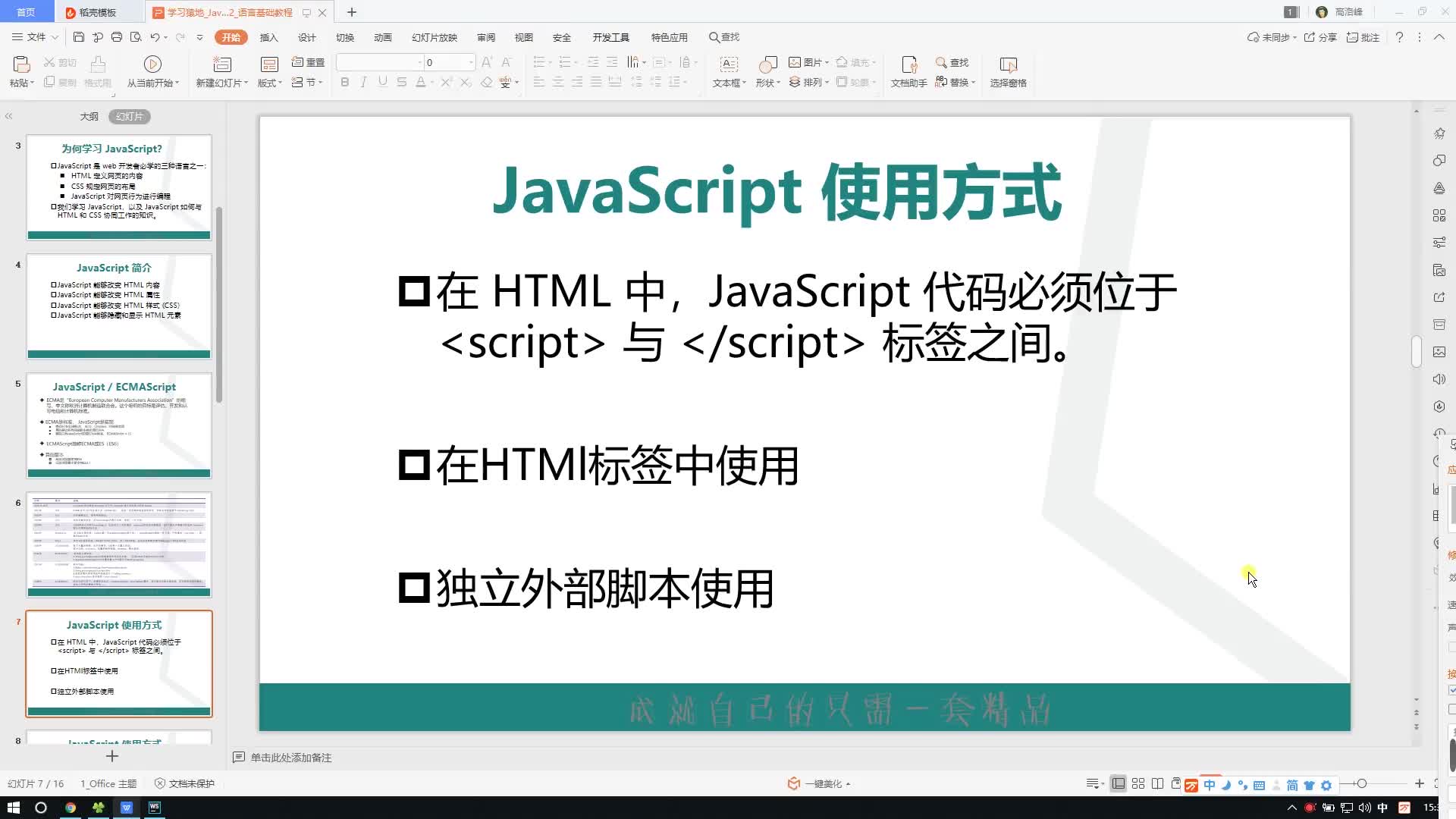Open the Selection Pane (选择窗格) icon

(1008, 64)
